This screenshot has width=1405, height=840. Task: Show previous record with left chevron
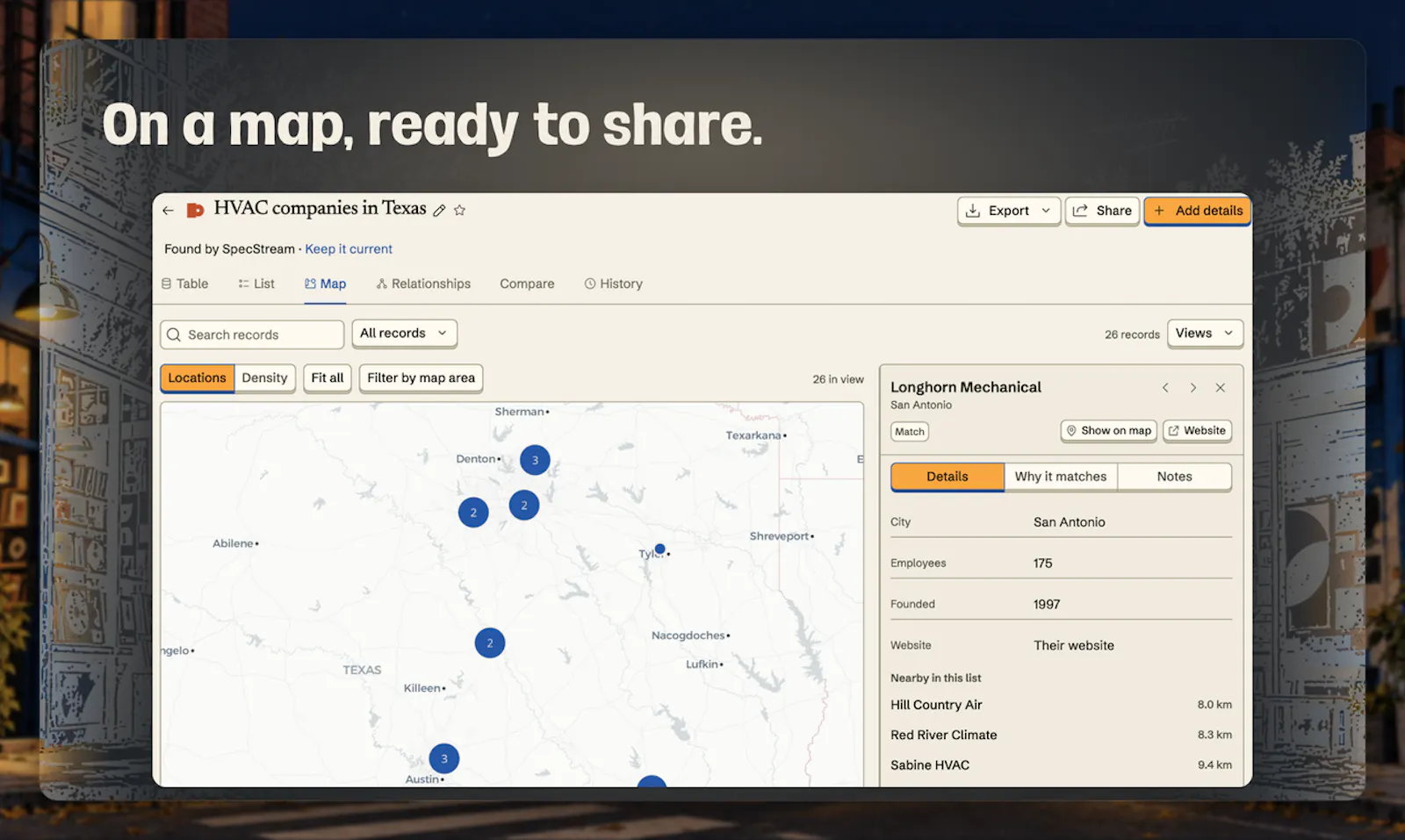(1165, 388)
